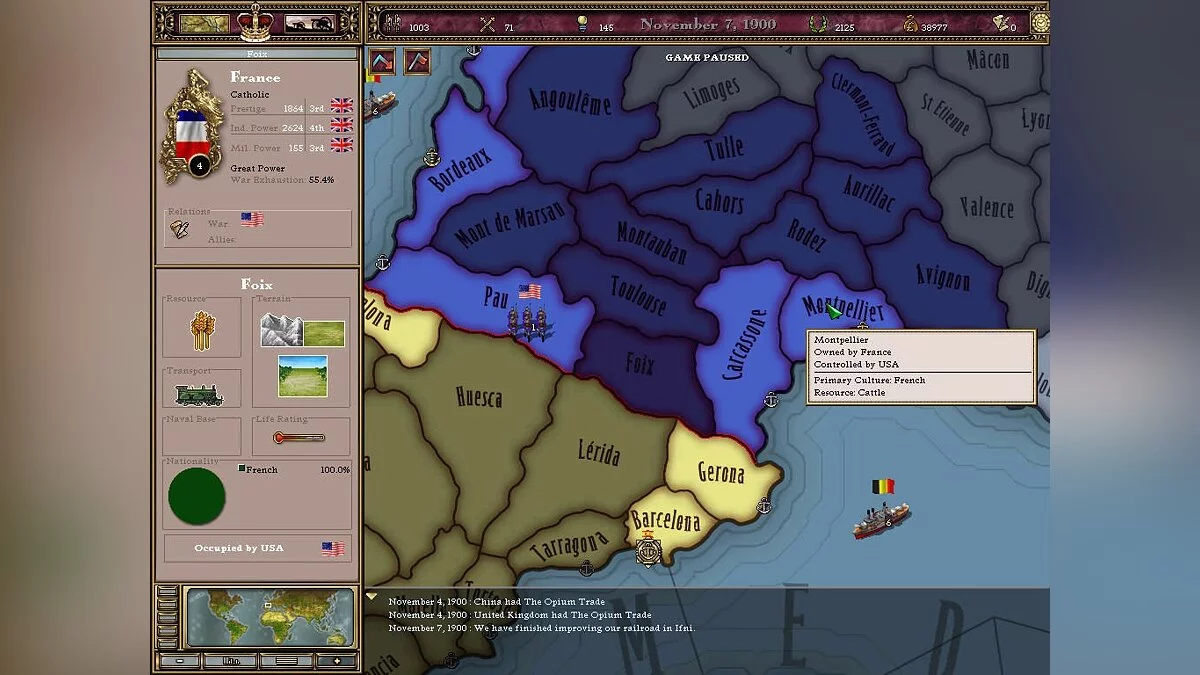Screen dimensions: 1200x675
Task: Click the wheat resource icon for Foix
Action: (203, 330)
